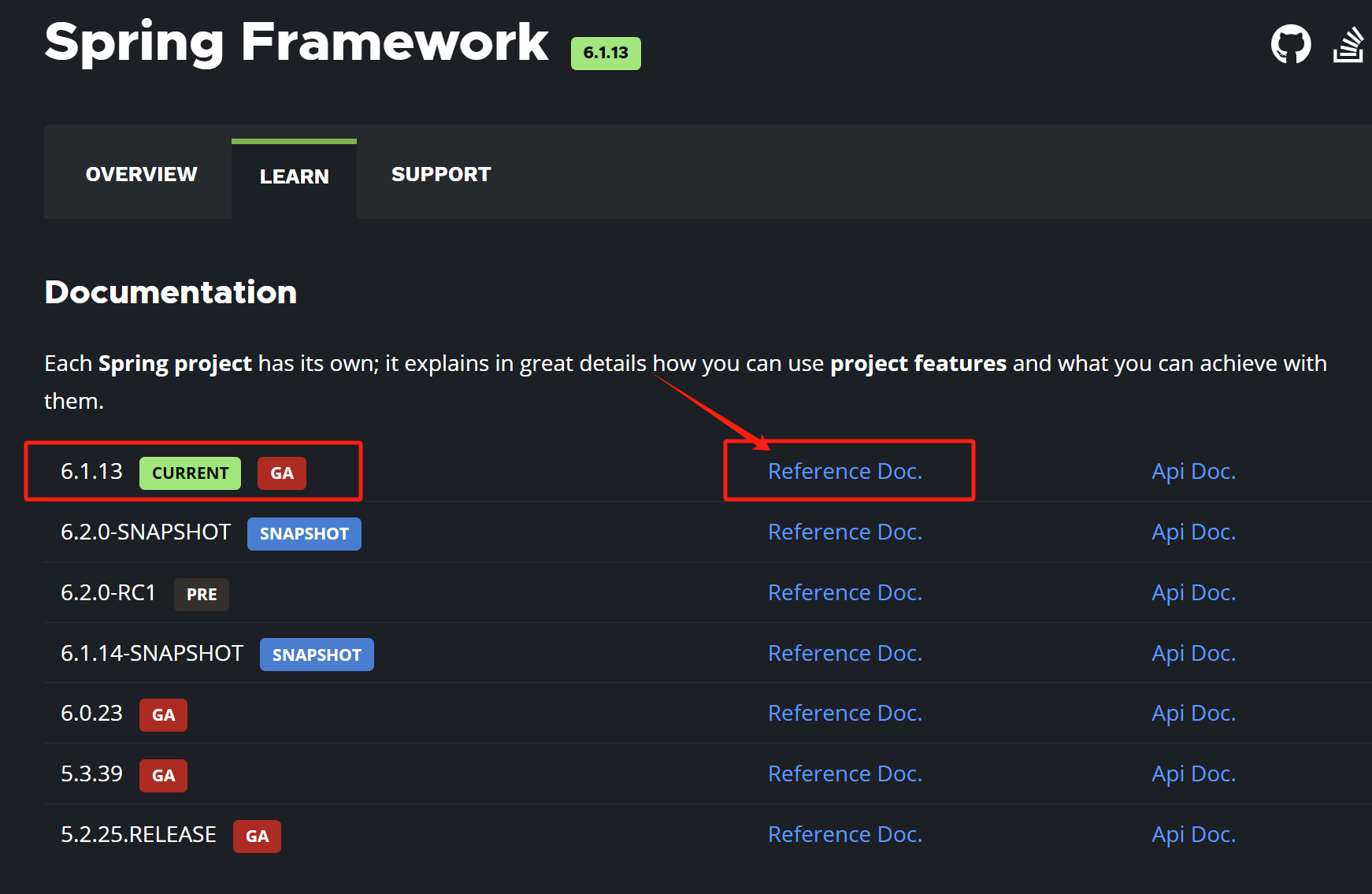Click the Documentation heading

click(x=171, y=292)
